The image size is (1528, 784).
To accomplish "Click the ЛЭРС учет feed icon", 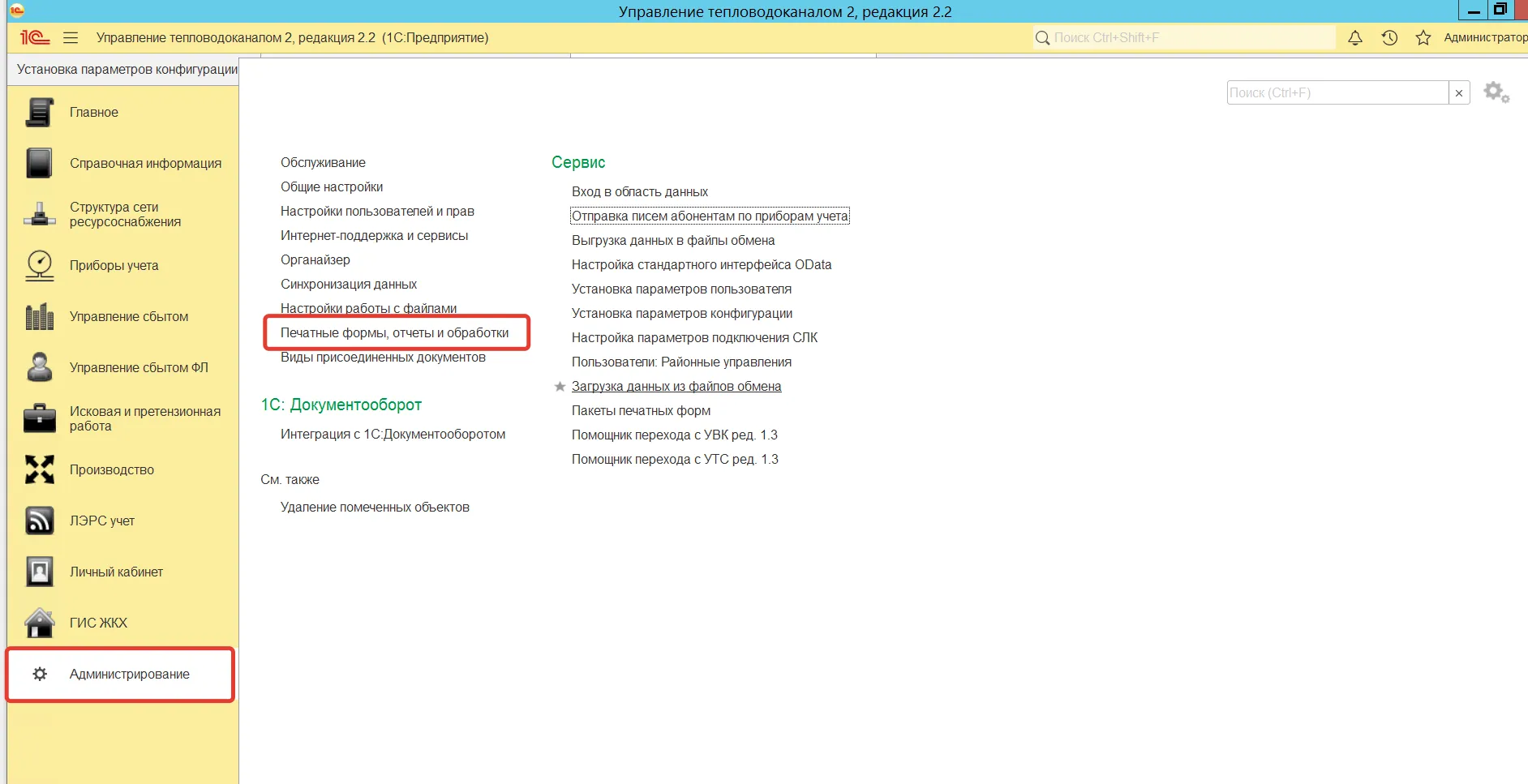I will pyautogui.click(x=39, y=521).
